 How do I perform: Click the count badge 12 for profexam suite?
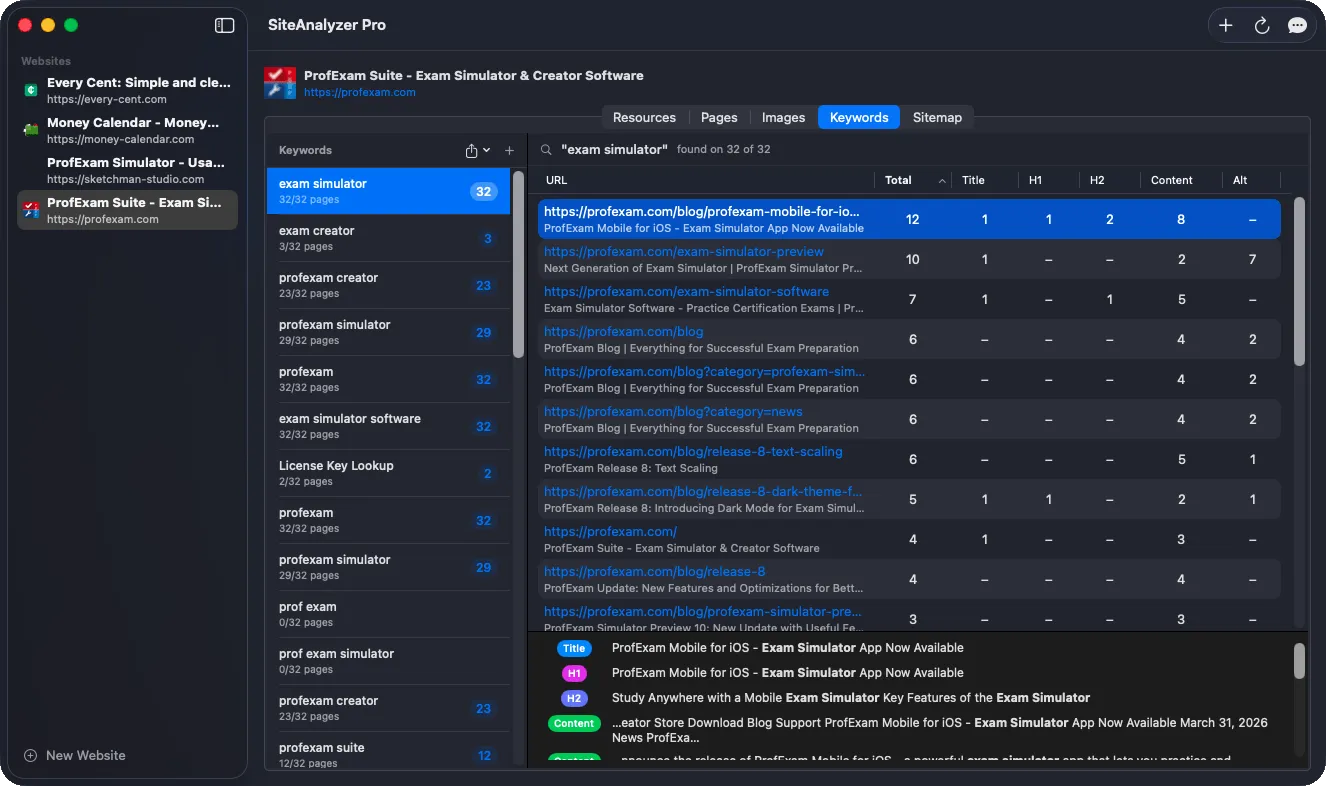(x=484, y=756)
